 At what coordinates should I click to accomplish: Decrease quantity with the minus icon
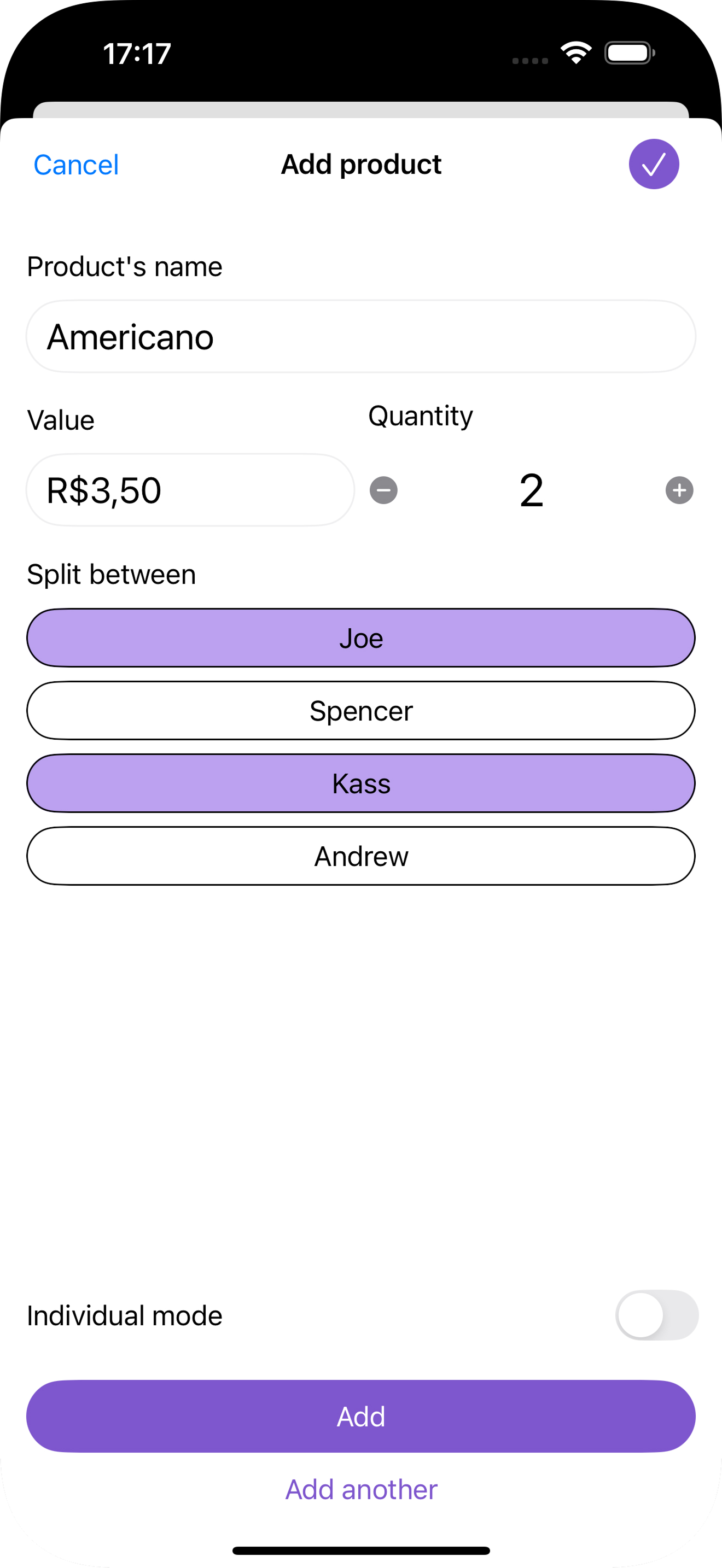click(383, 490)
